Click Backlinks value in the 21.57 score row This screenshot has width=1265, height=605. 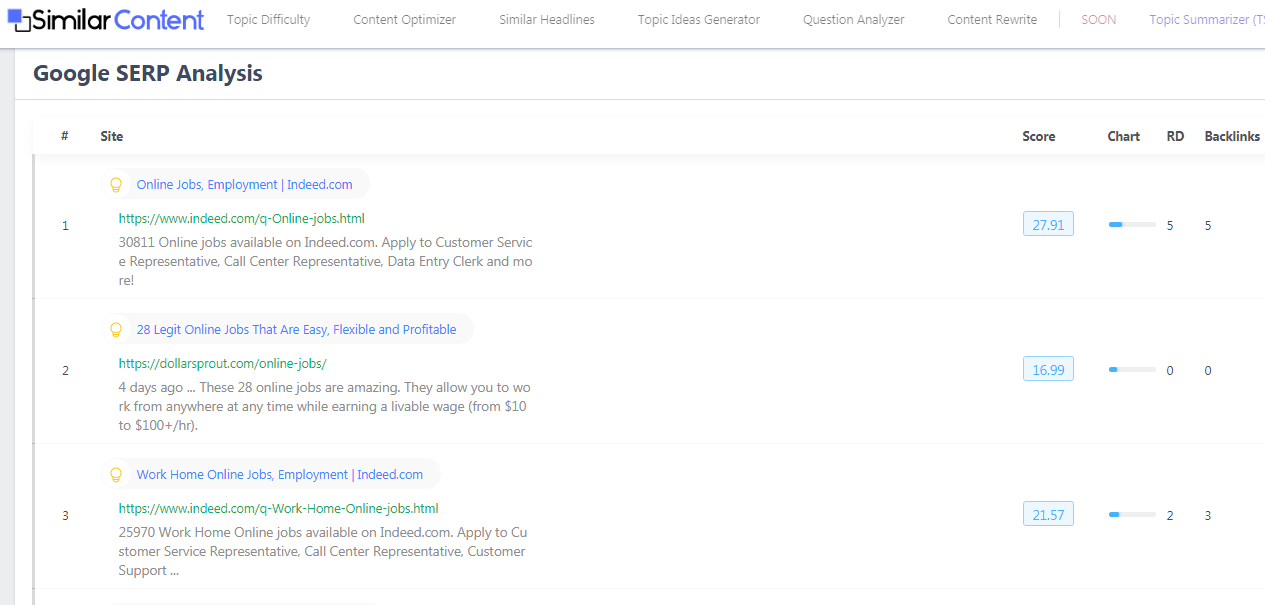(x=1208, y=516)
